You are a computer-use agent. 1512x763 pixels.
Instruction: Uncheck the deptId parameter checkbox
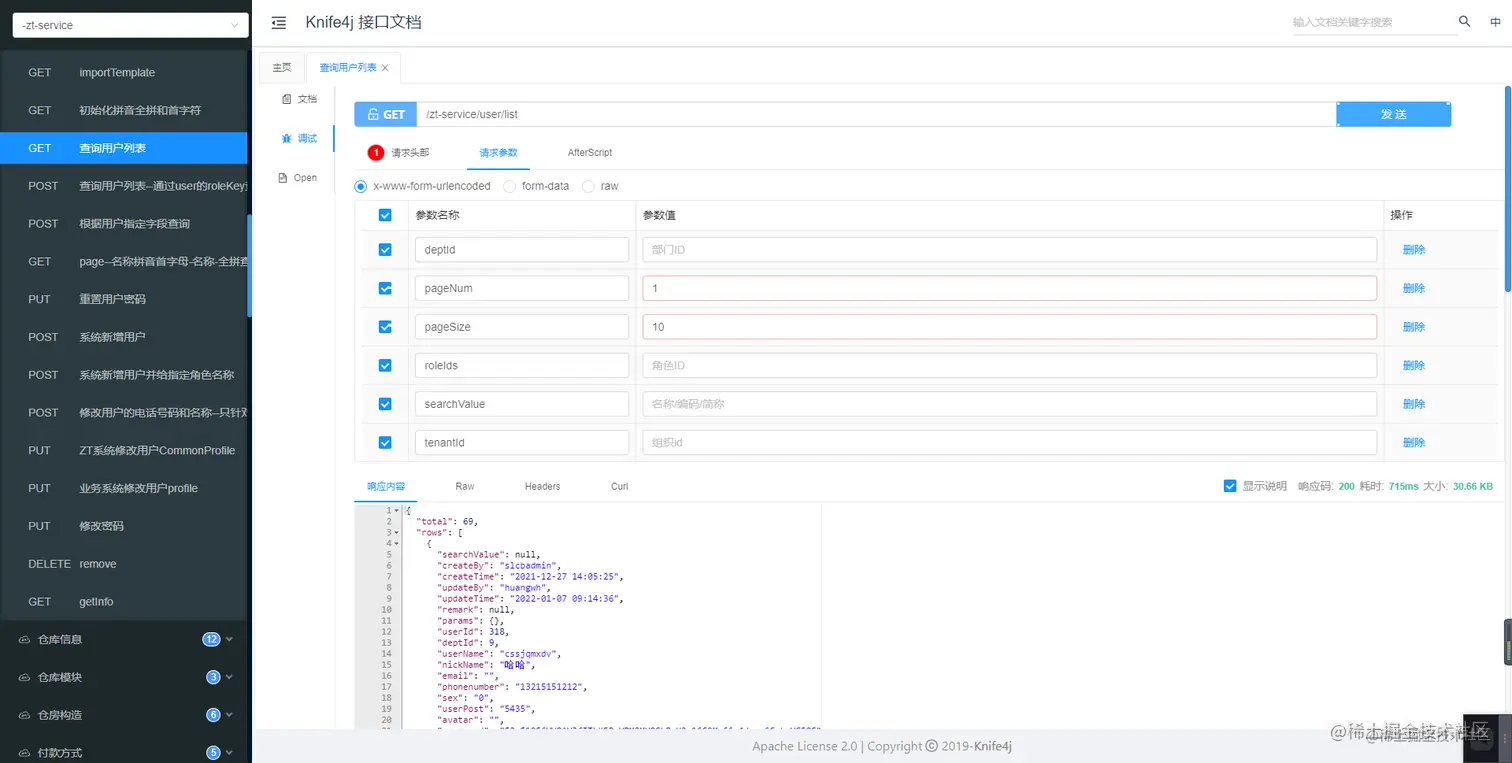pyautogui.click(x=385, y=250)
